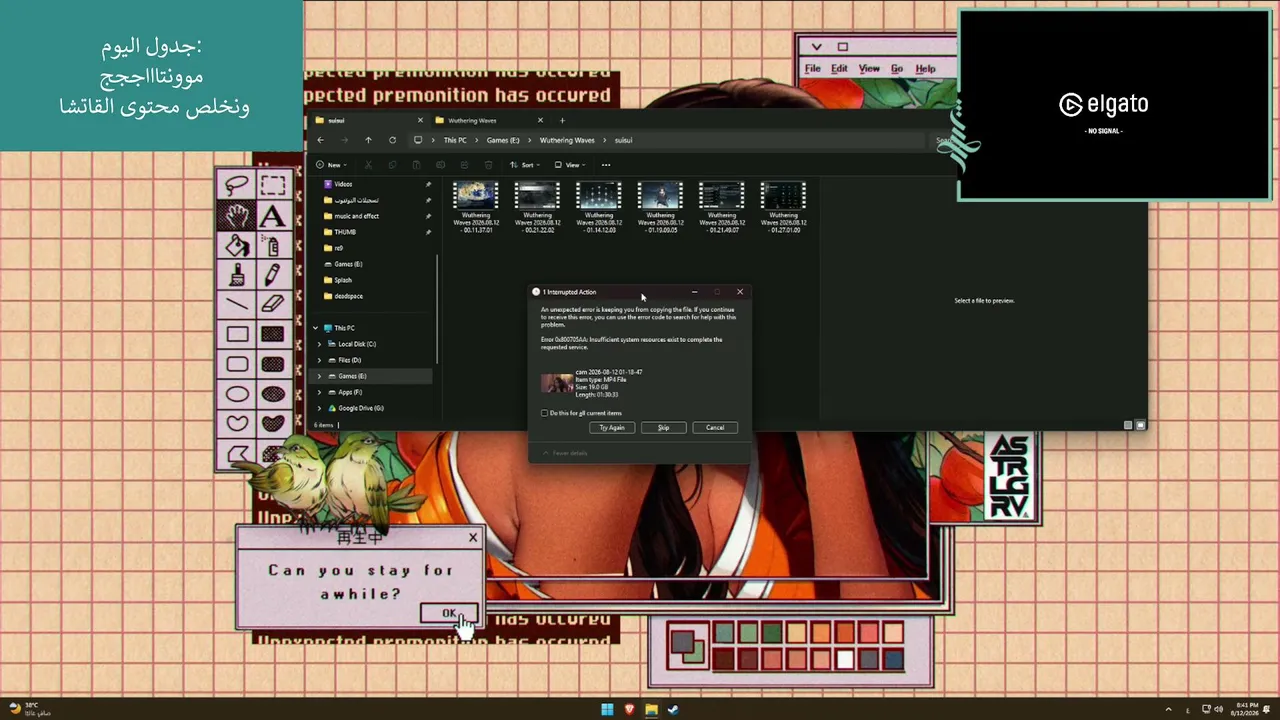Click the Paste icon in toolbar
Viewport: 1280px width, 720px height.
click(416, 165)
